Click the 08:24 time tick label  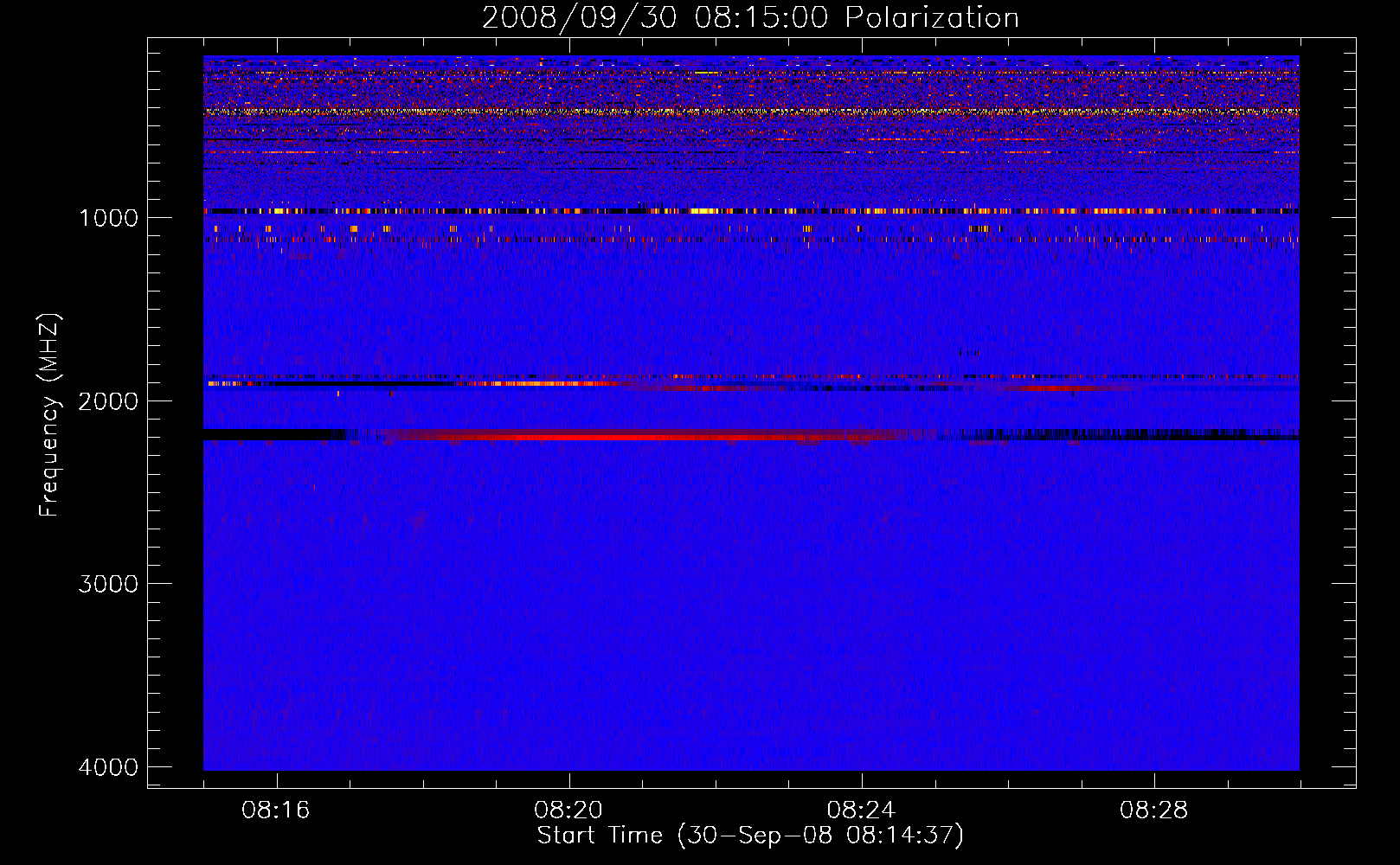click(861, 811)
